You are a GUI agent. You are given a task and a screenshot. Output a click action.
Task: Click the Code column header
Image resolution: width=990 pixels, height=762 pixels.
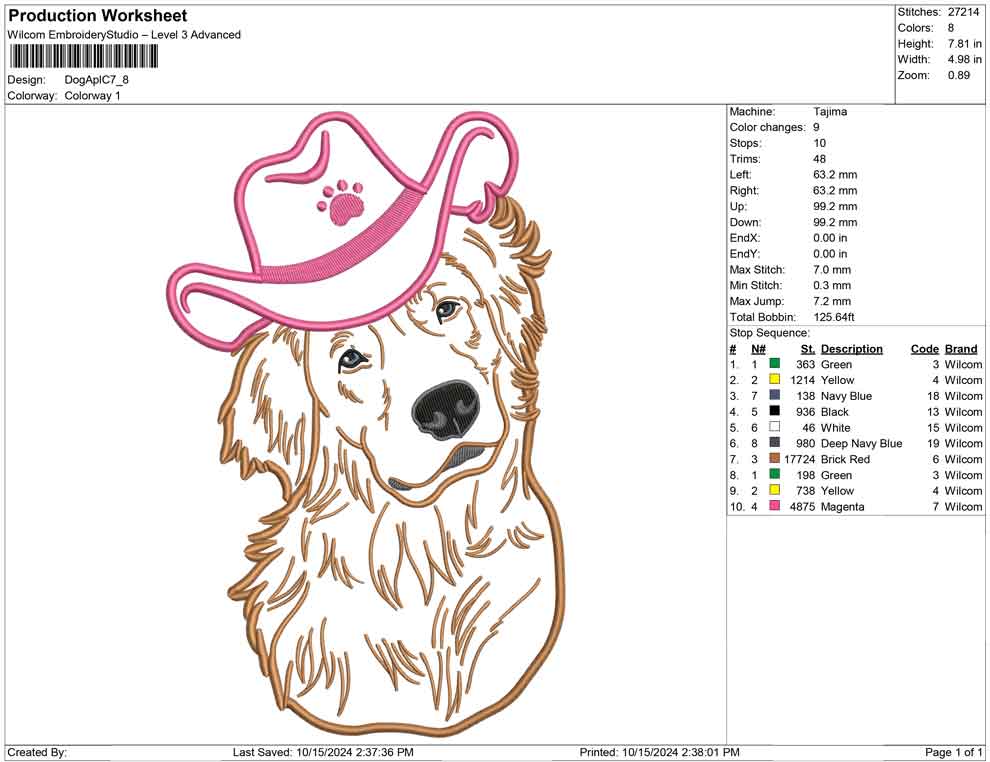pos(924,348)
